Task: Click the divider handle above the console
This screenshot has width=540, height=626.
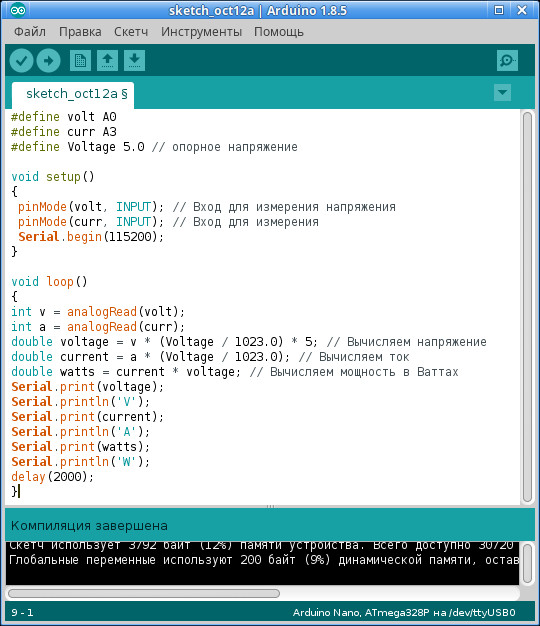Action: 270,506
